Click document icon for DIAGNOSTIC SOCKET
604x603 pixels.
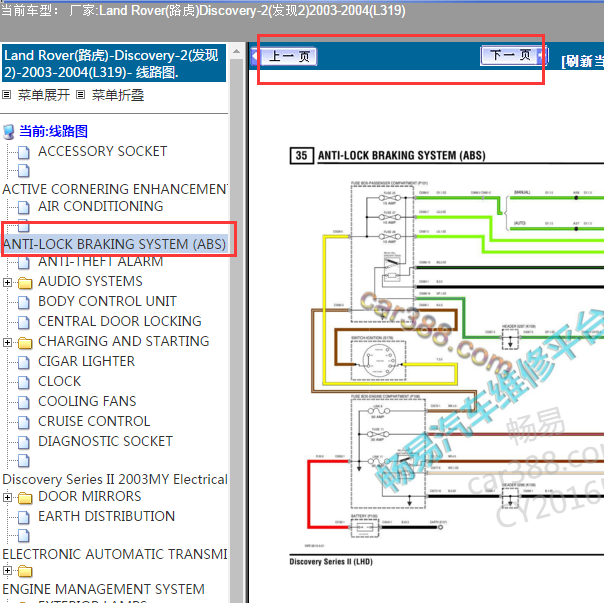coord(23,443)
